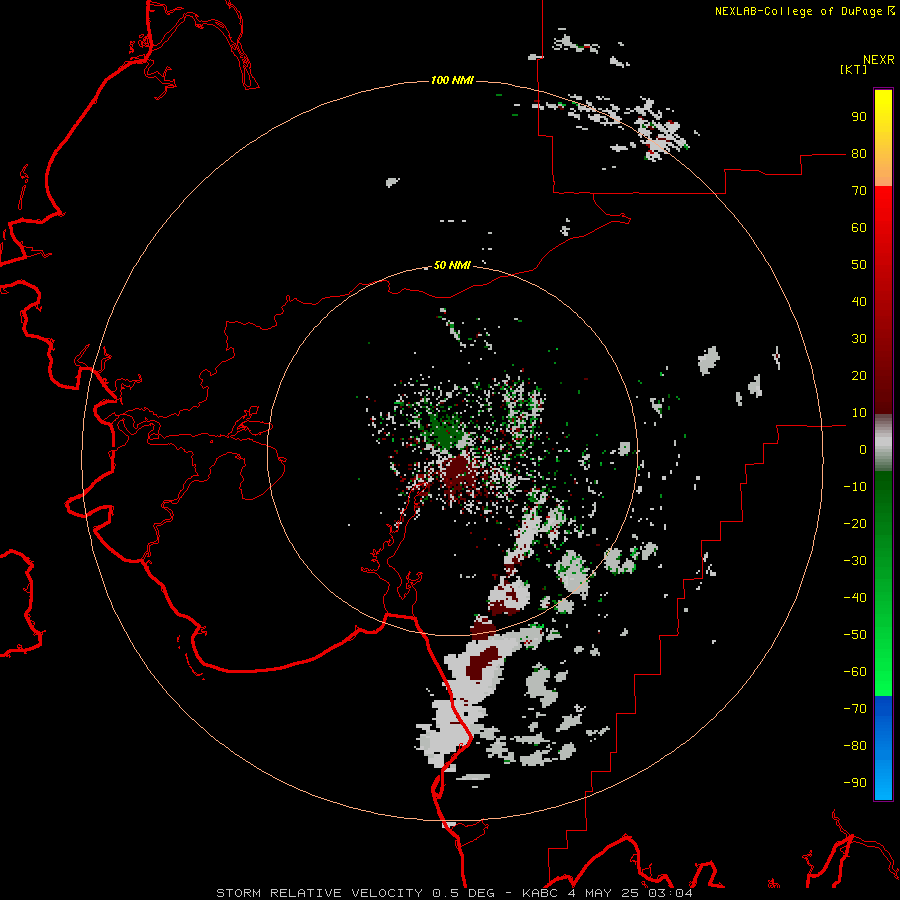Pick the gray zero-velocity segment of the color bar
Image resolution: width=900 pixels, height=900 pixels.
click(883, 443)
